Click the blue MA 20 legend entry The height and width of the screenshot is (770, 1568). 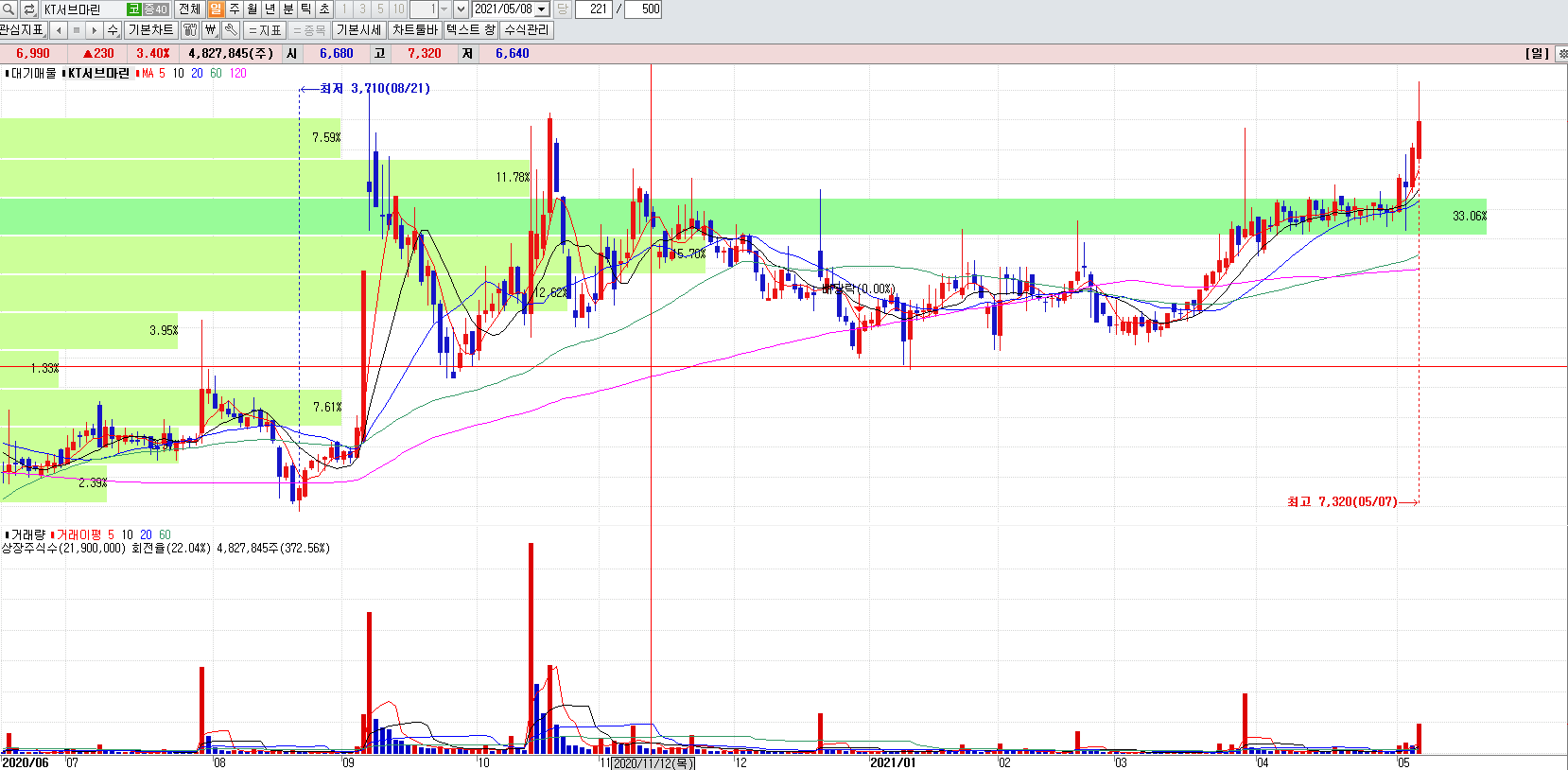pos(197,73)
